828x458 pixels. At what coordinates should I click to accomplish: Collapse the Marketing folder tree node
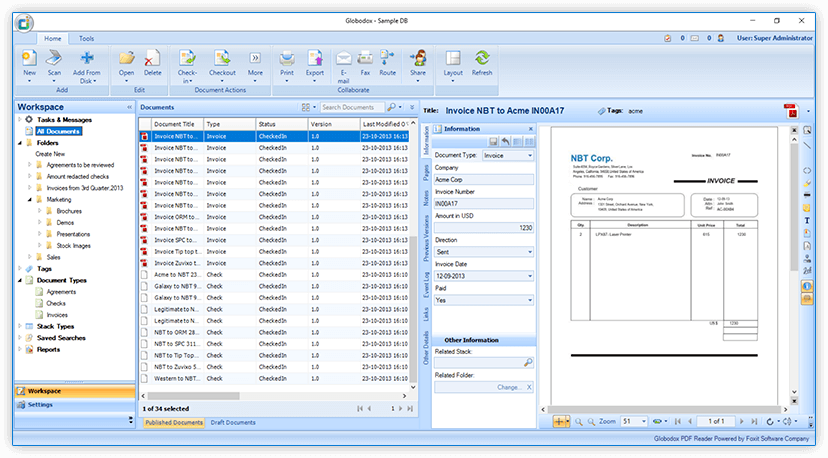30,200
